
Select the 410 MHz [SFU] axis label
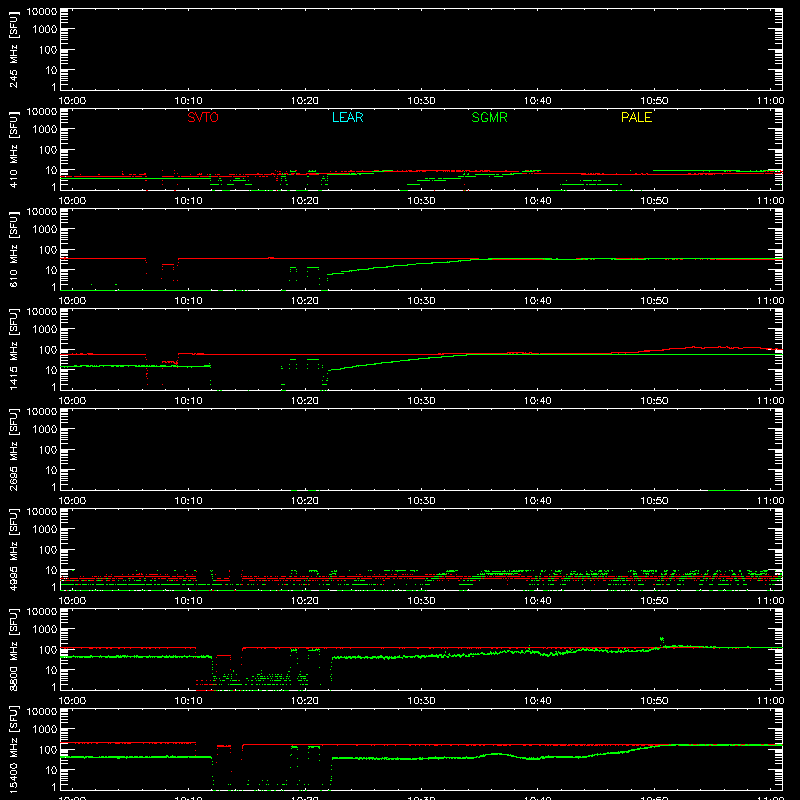coord(13,149)
